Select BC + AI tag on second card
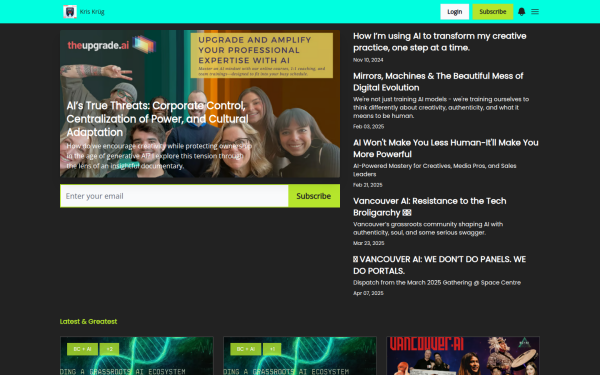 [246, 349]
